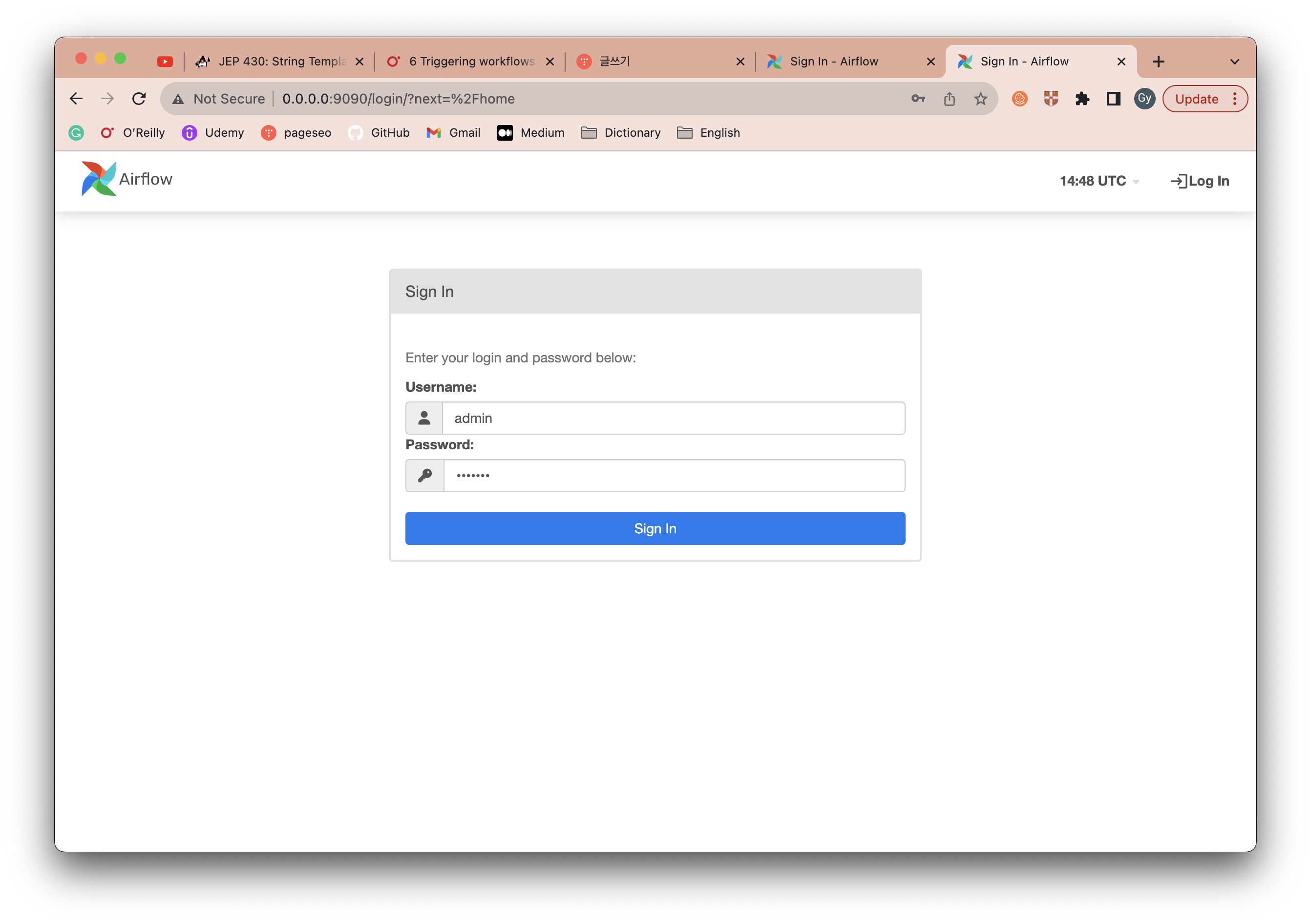The height and width of the screenshot is (924, 1311).
Task: Click the saved password key icon
Action: (x=918, y=99)
